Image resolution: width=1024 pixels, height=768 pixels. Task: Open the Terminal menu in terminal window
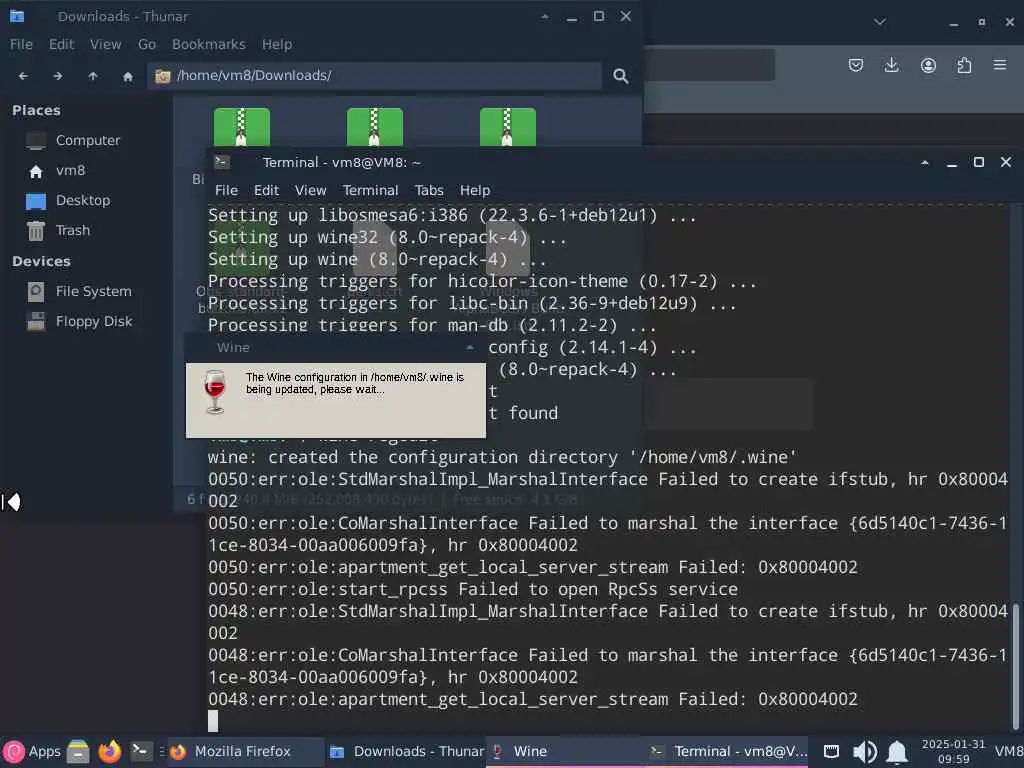click(x=370, y=191)
